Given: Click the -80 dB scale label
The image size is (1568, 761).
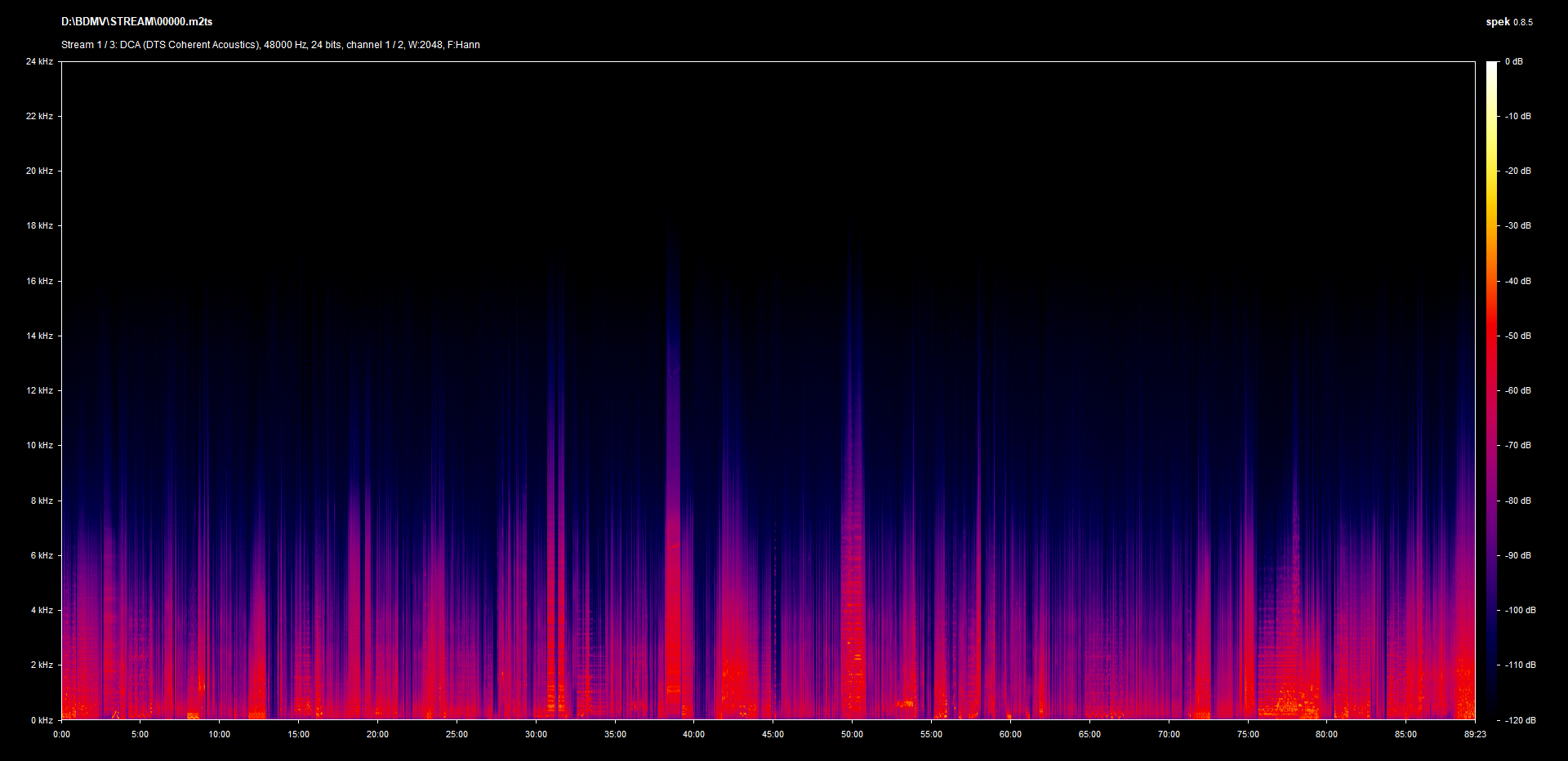Looking at the screenshot, I should (x=1518, y=501).
